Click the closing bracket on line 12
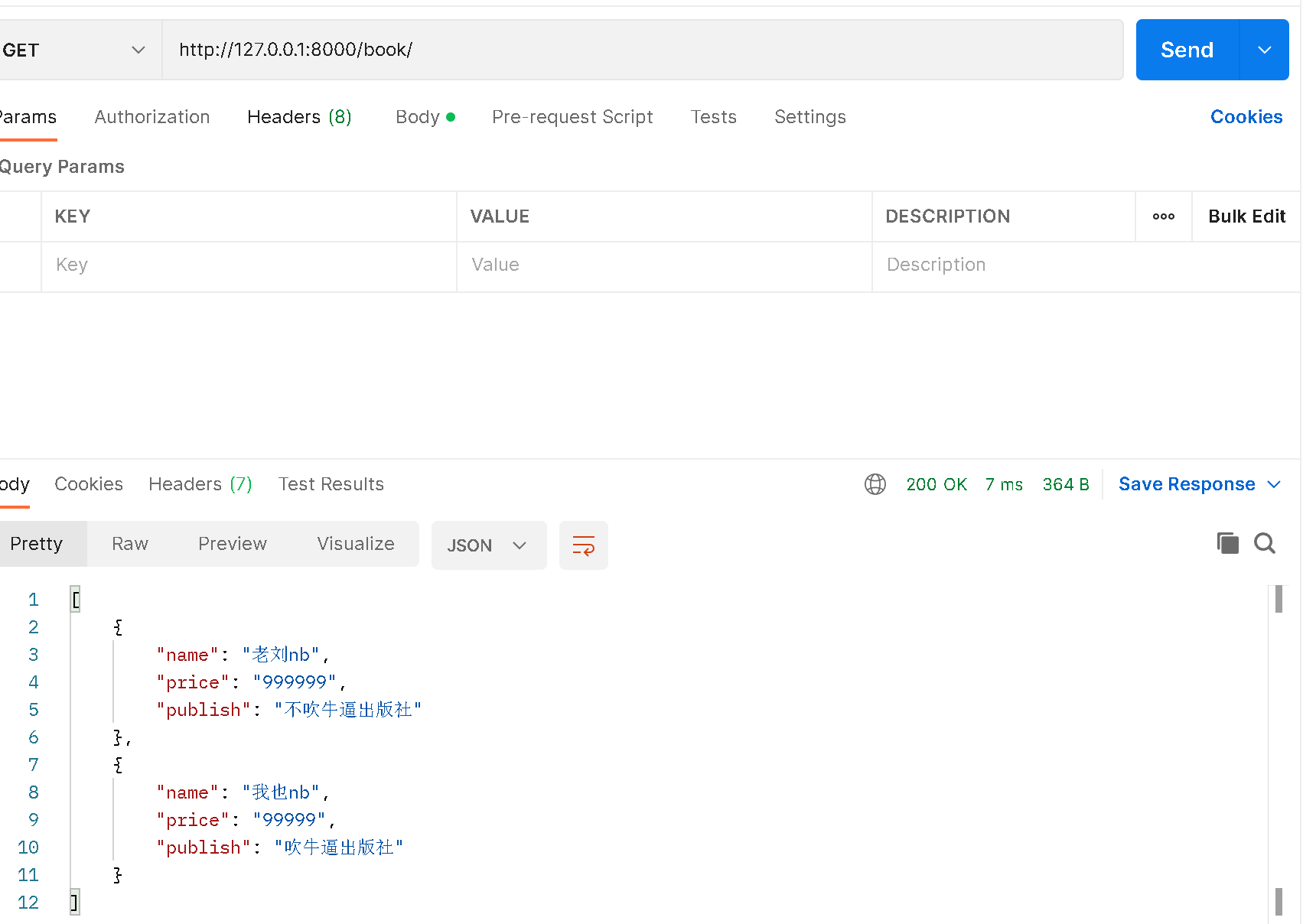 [74, 903]
